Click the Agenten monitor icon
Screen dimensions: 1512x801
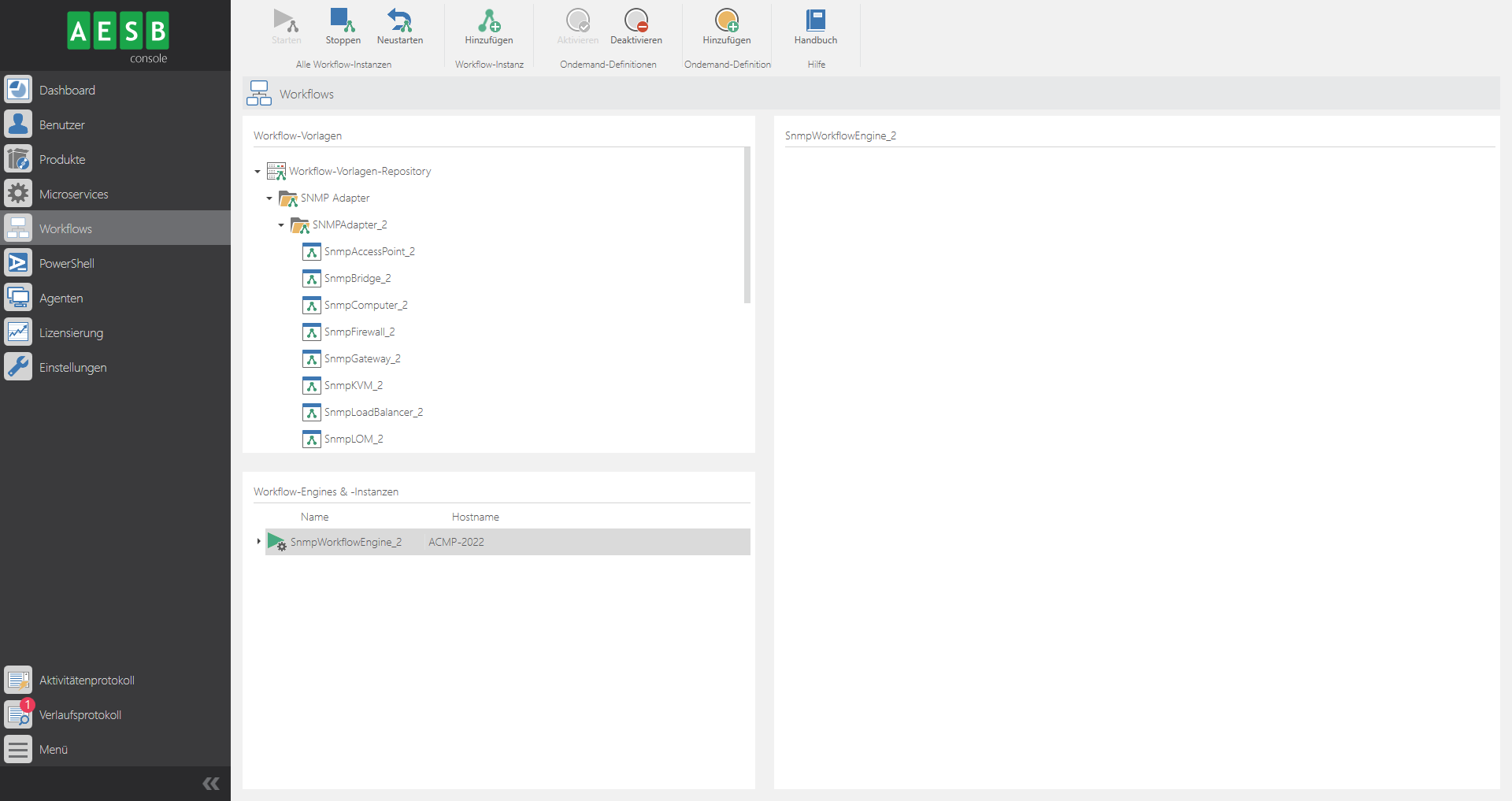[17, 297]
